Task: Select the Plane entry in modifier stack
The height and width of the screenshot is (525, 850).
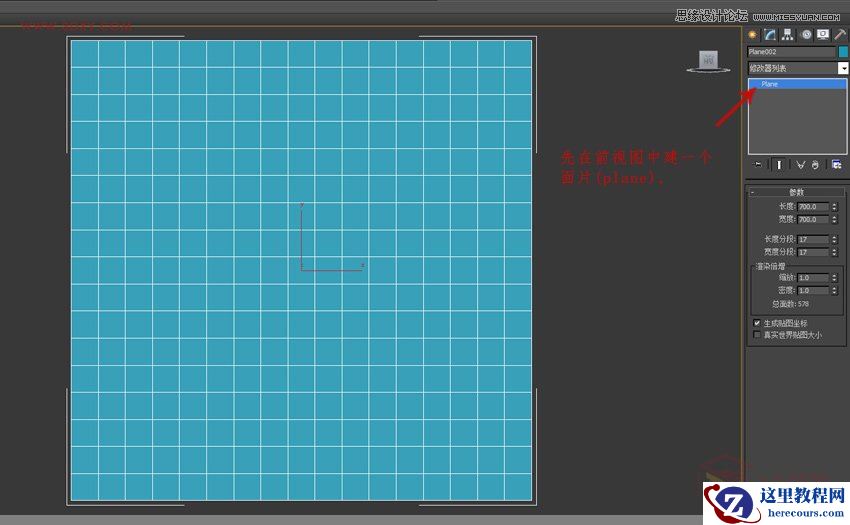Action: [x=797, y=84]
